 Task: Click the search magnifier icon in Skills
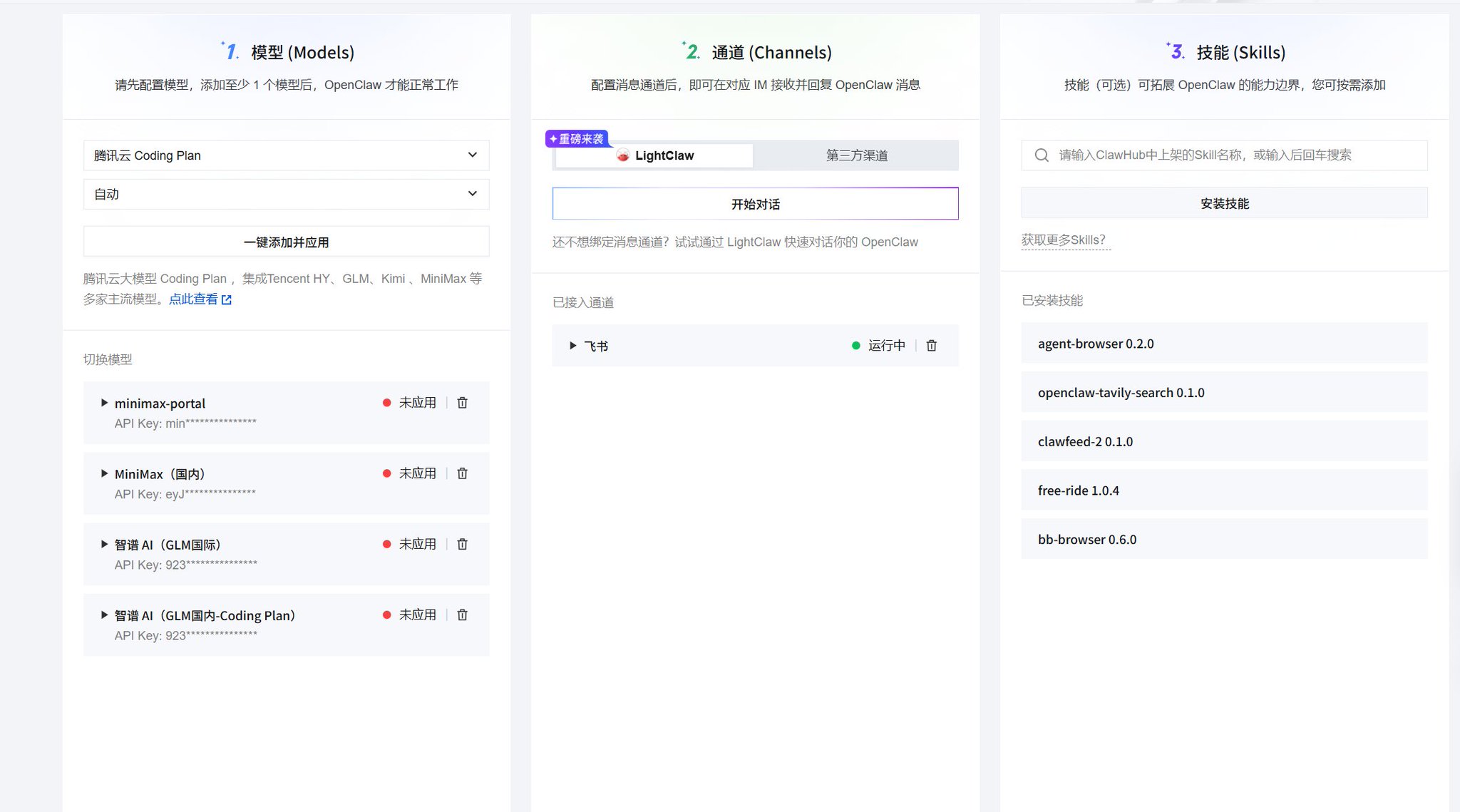1042,155
